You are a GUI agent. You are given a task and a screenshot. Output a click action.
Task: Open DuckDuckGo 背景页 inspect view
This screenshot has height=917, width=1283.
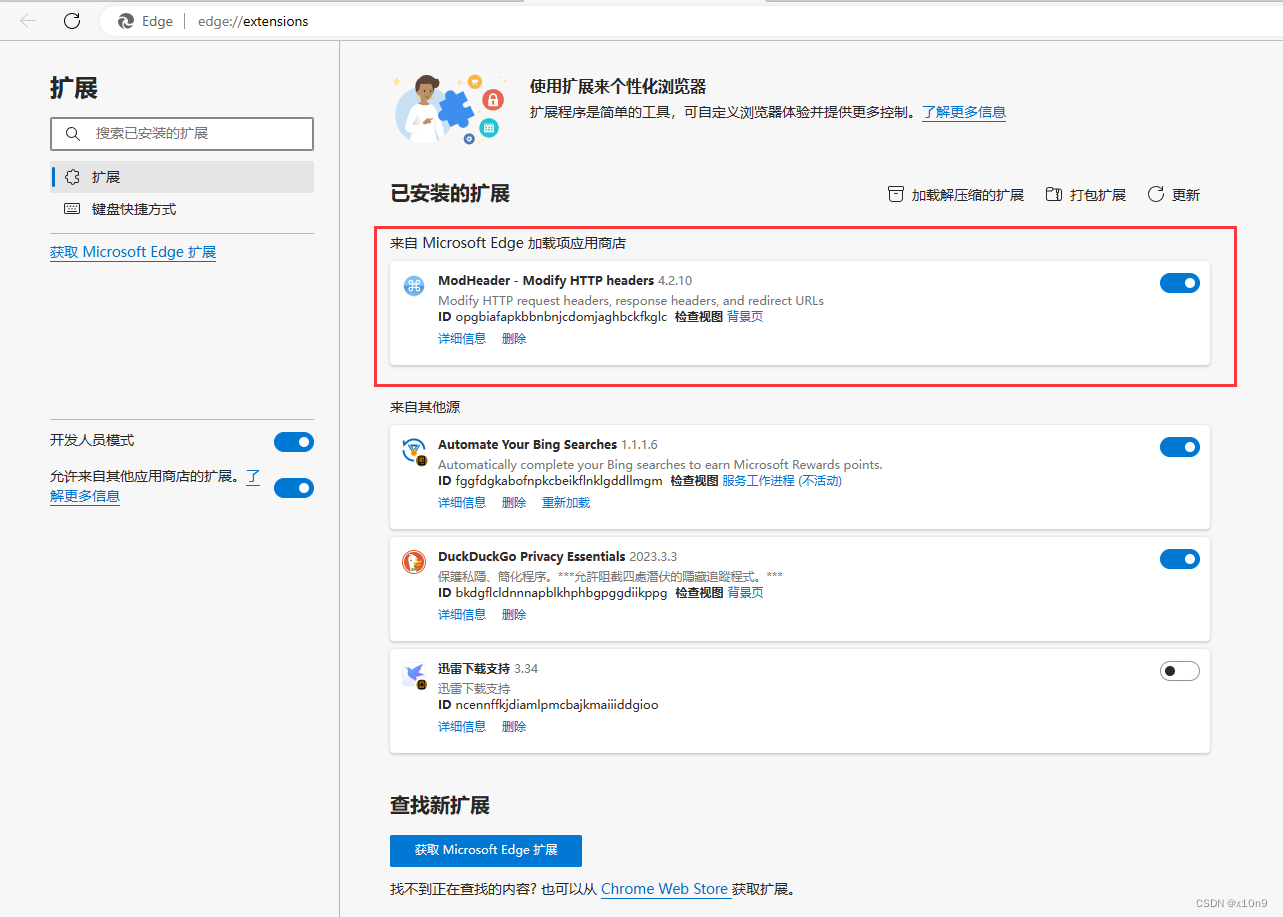[x=745, y=593]
